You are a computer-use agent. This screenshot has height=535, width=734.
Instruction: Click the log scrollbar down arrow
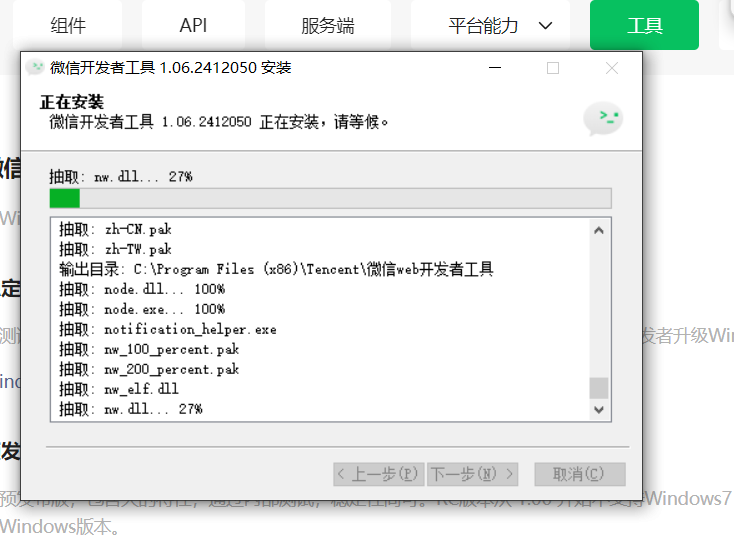click(599, 410)
